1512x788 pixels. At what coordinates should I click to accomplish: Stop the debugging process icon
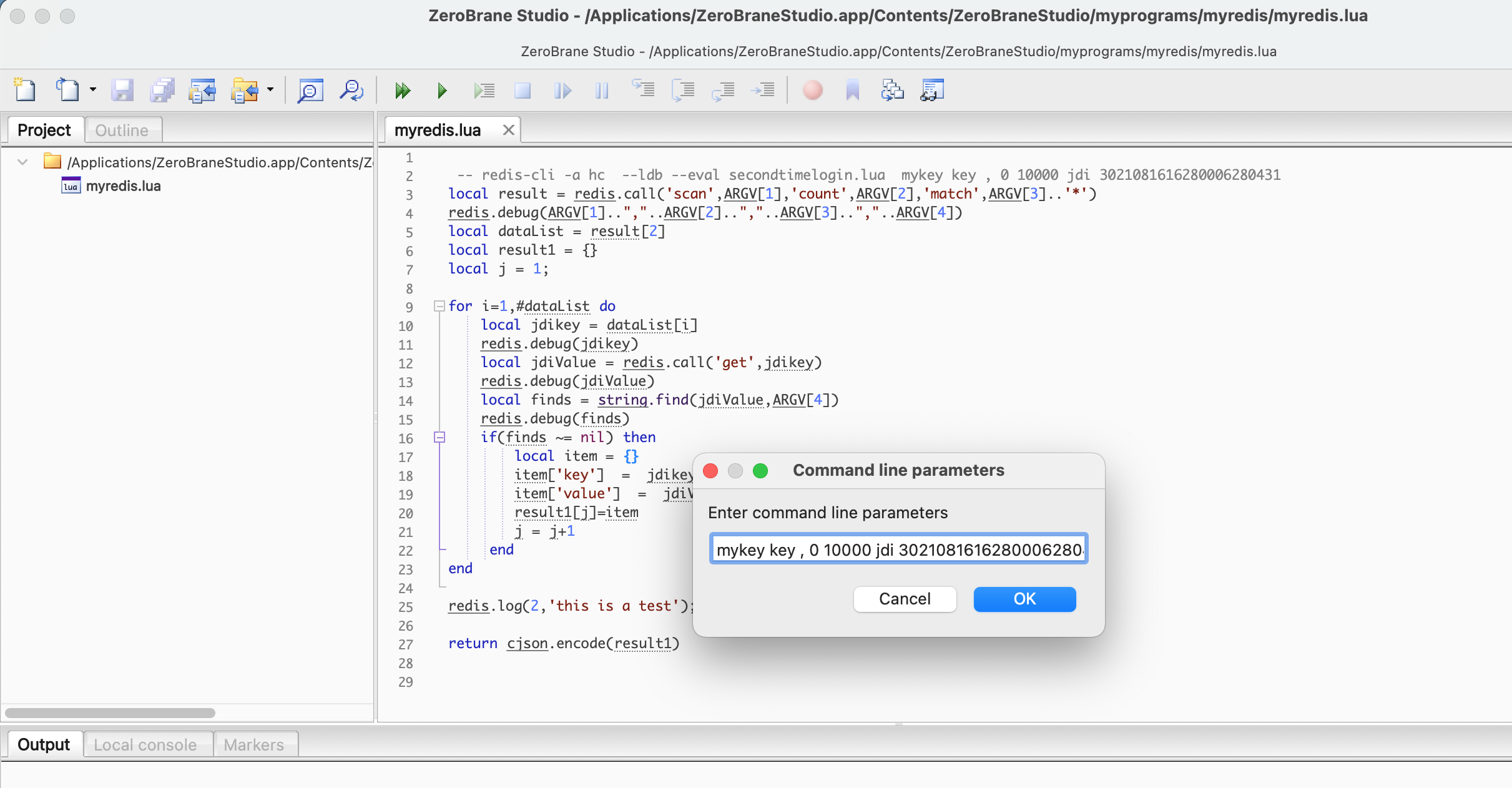click(523, 91)
